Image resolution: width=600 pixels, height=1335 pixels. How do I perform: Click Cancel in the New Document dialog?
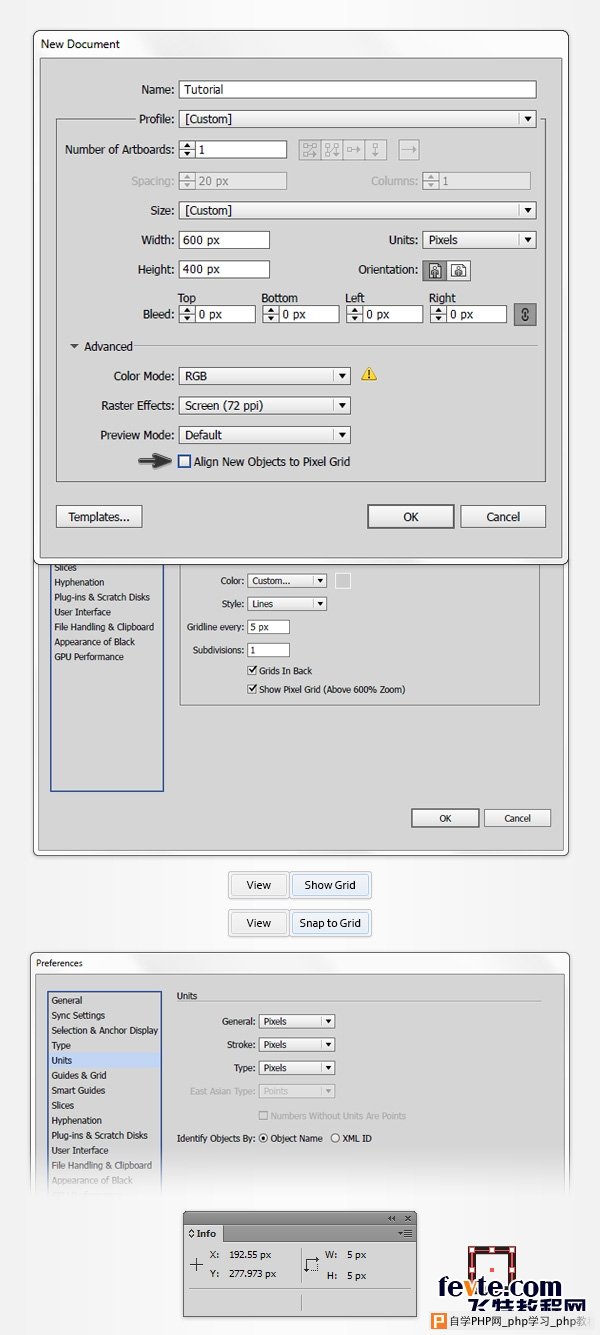pos(503,517)
